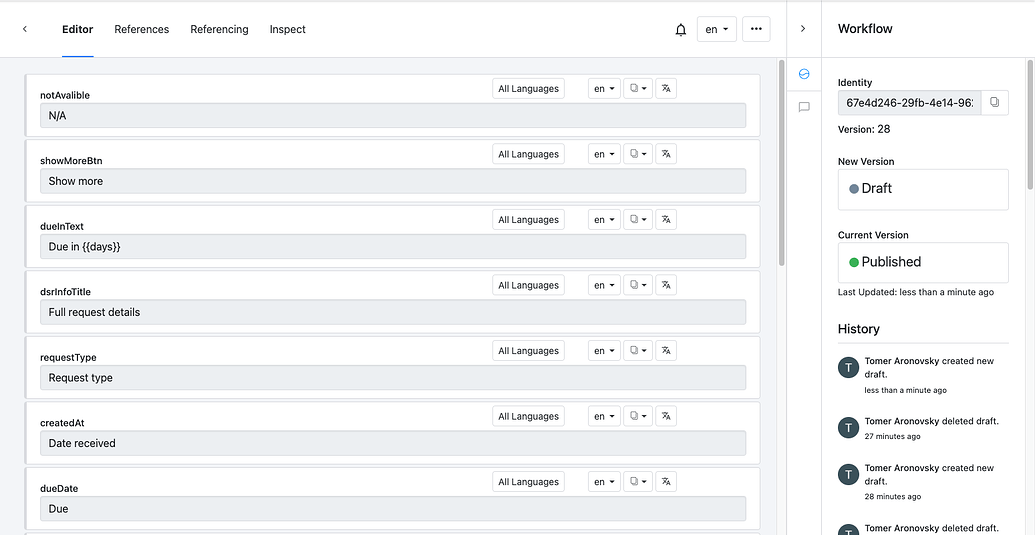
Task: Switch to the References tab
Action: point(141,29)
